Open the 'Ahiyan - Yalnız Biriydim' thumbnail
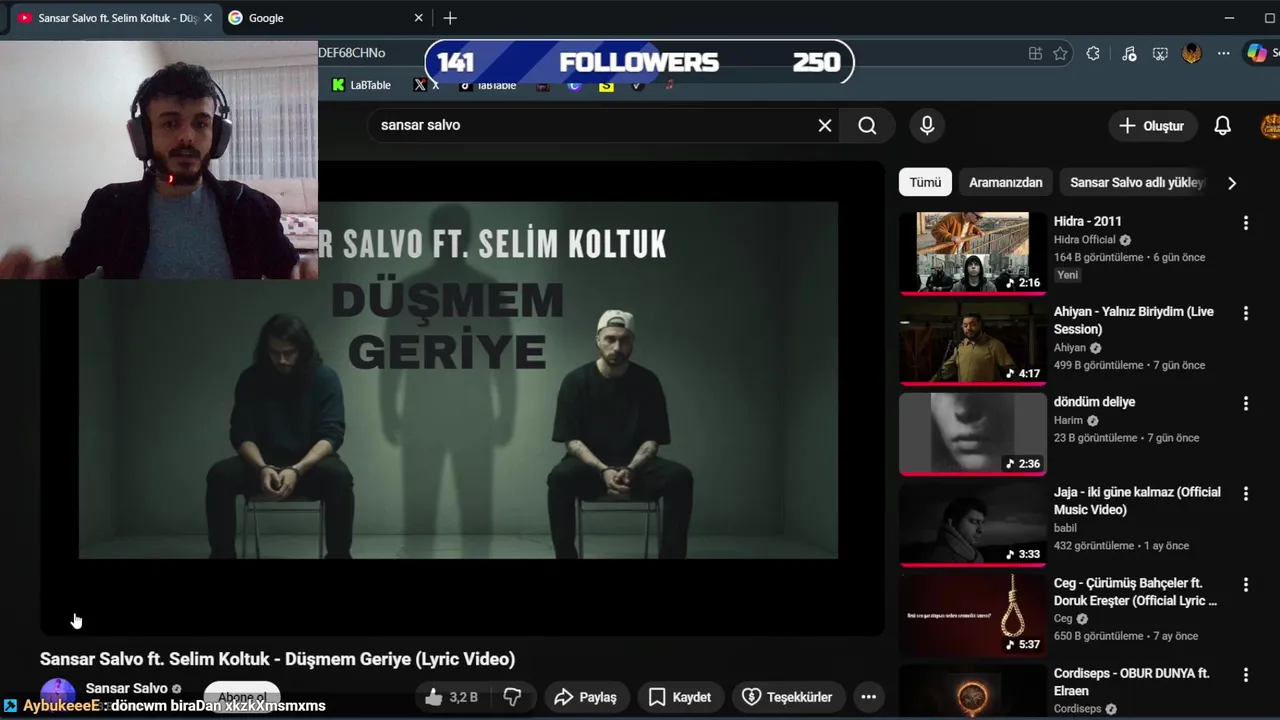The height and width of the screenshot is (720, 1280). [972, 343]
